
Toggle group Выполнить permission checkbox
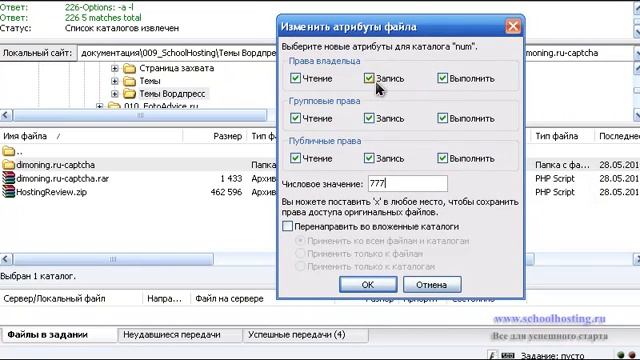click(x=442, y=118)
